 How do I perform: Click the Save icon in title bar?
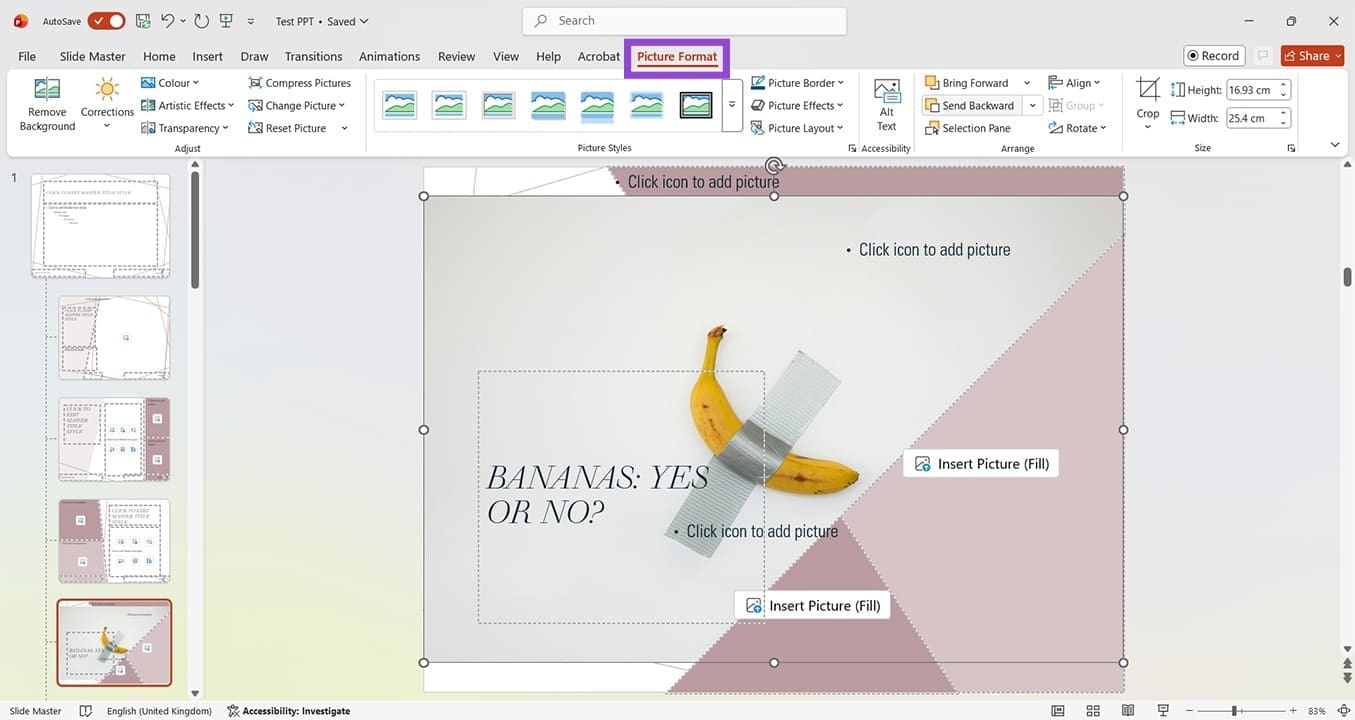pos(143,21)
